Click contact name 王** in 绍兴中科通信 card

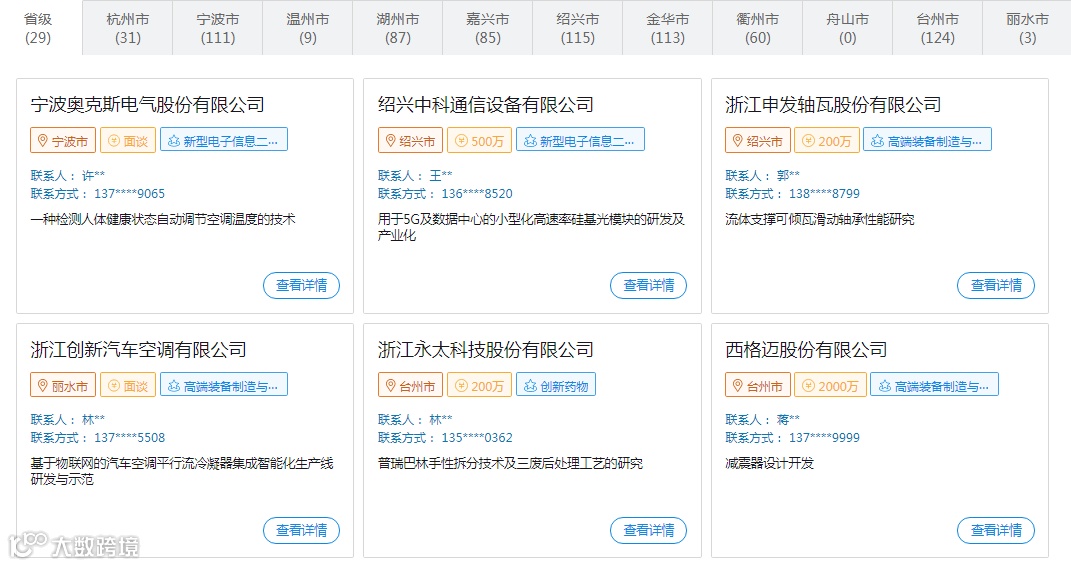point(441,176)
